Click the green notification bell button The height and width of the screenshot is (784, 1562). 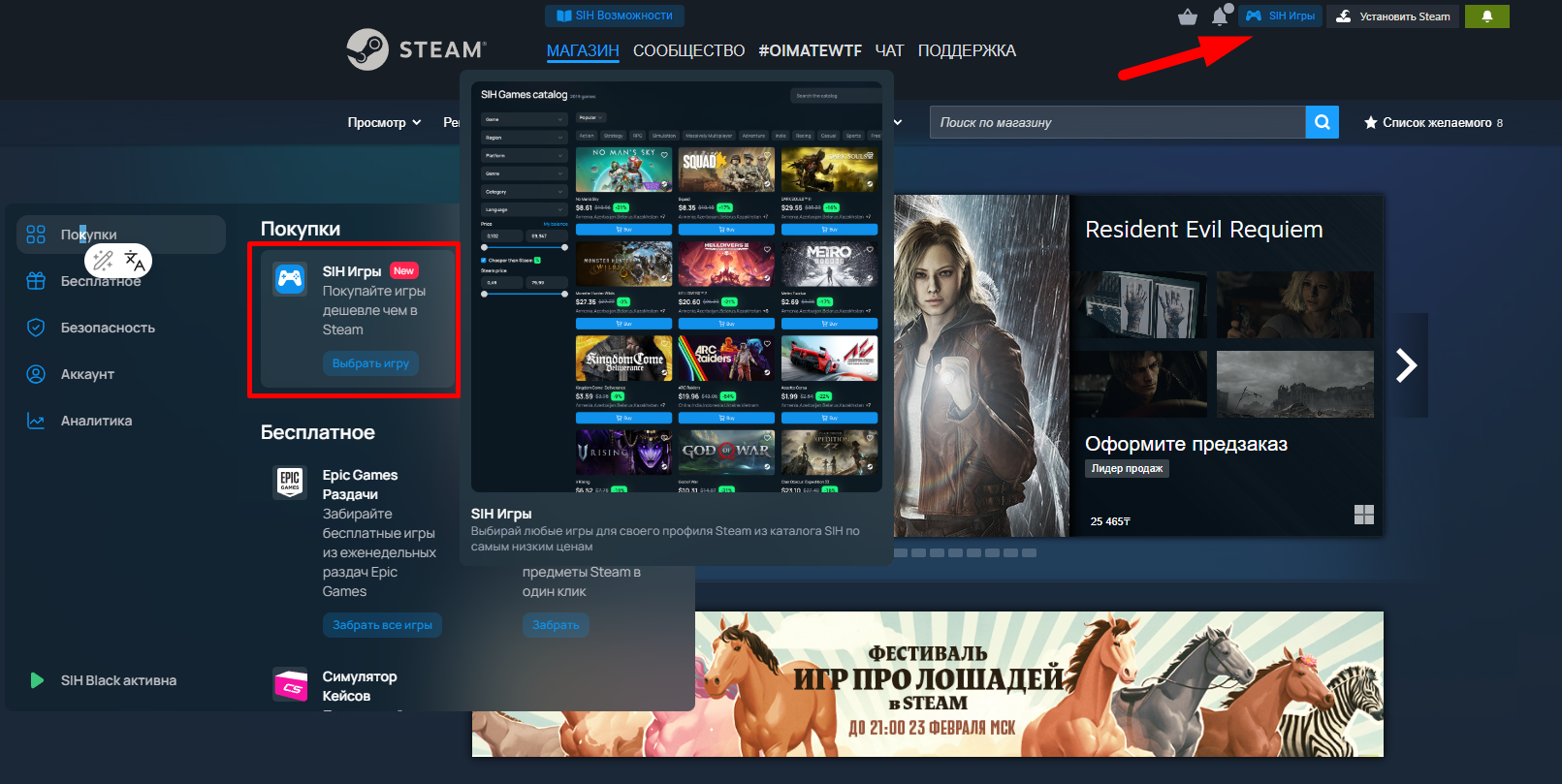pyautogui.click(x=1486, y=16)
